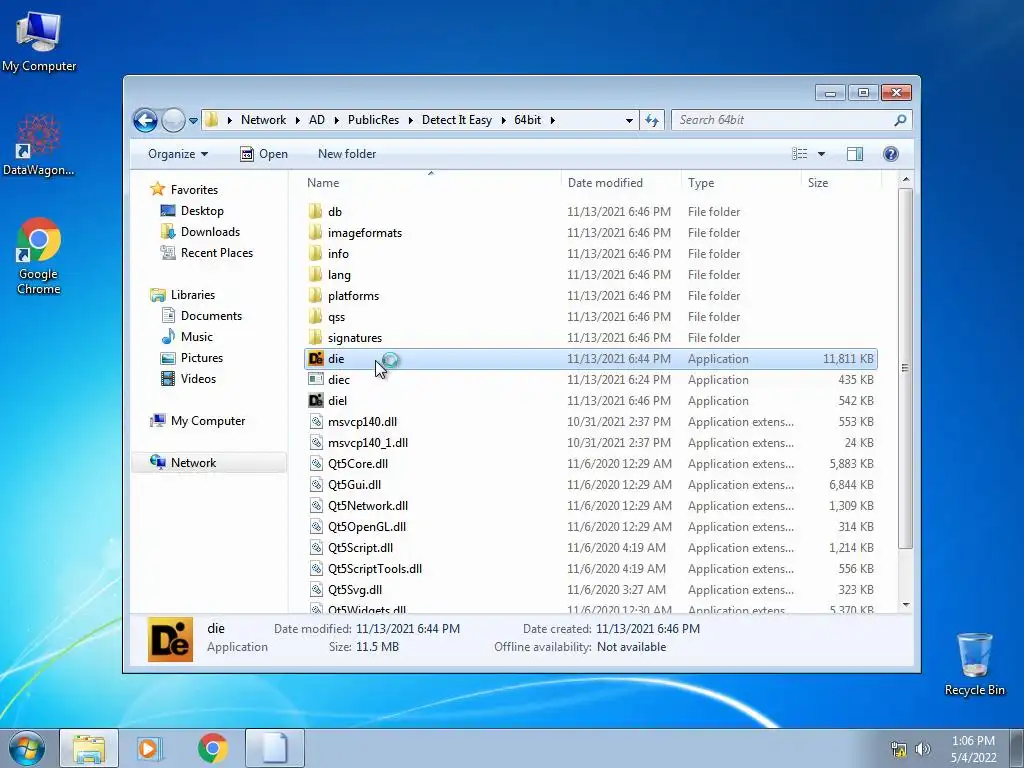Open Google Chrome desktop shortcut
The height and width of the screenshot is (768, 1024).
39,257
